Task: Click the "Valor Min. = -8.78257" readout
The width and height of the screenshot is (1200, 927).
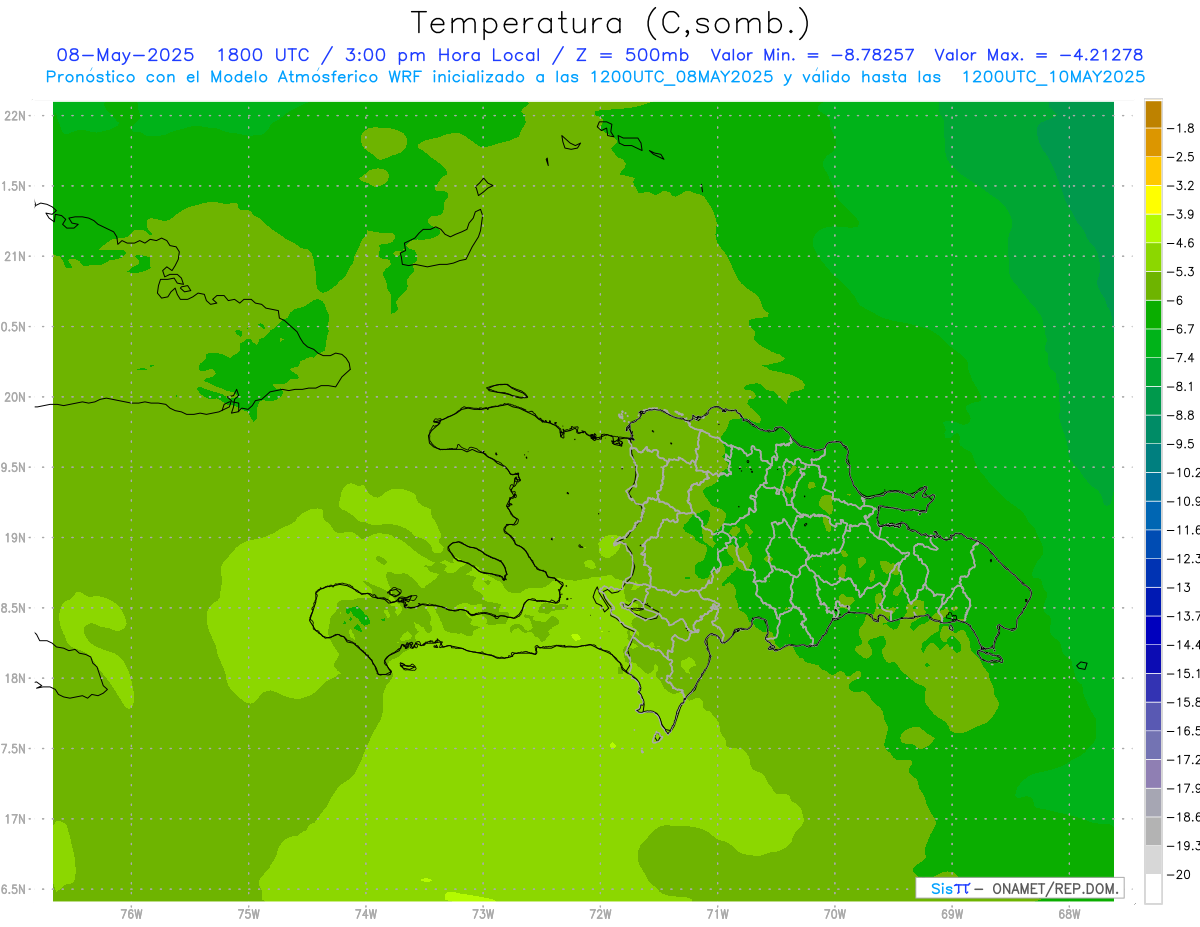Action: pos(812,55)
